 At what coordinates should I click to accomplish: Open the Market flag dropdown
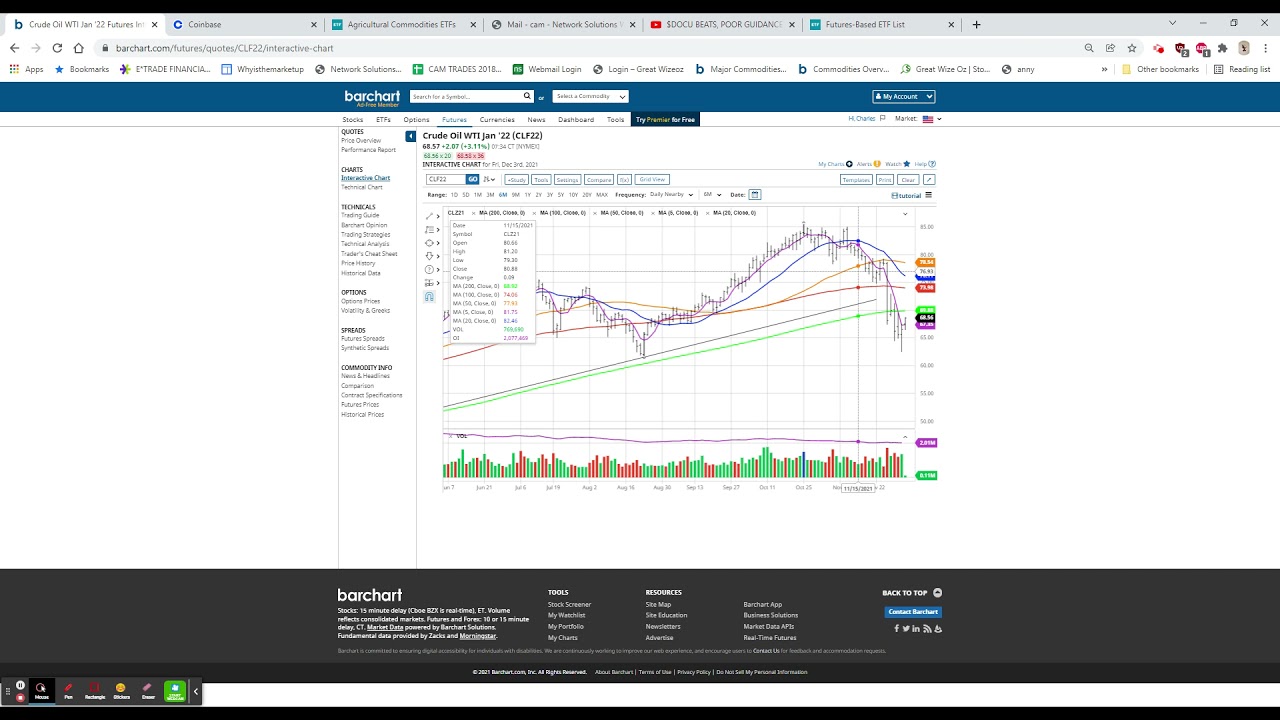pyautogui.click(x=932, y=119)
